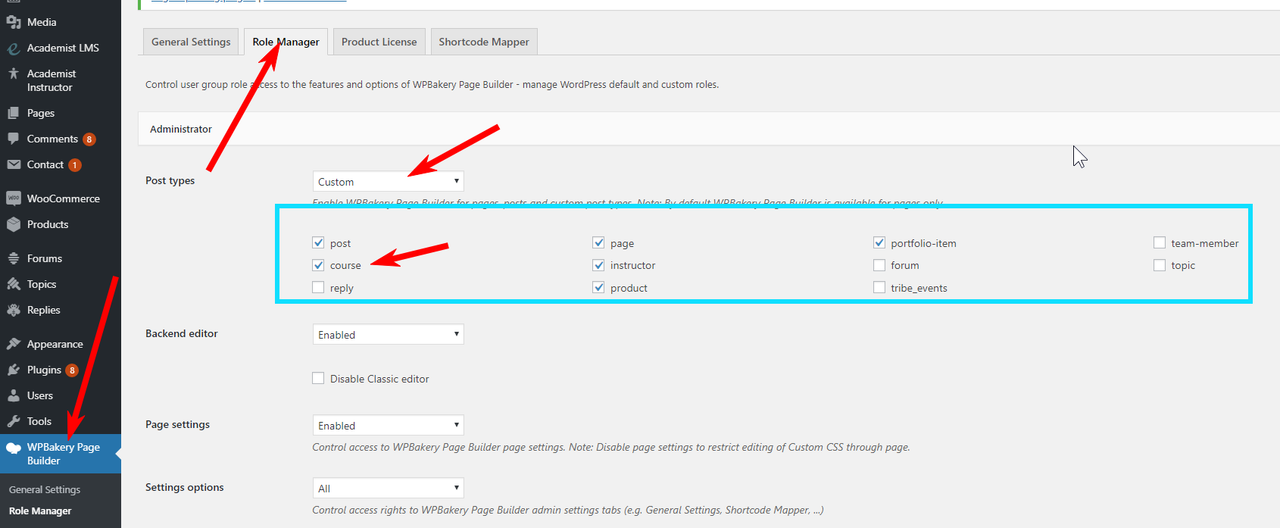This screenshot has height=528, width=1280.
Task: Click the Comments count badge 8
Action: tap(89, 139)
